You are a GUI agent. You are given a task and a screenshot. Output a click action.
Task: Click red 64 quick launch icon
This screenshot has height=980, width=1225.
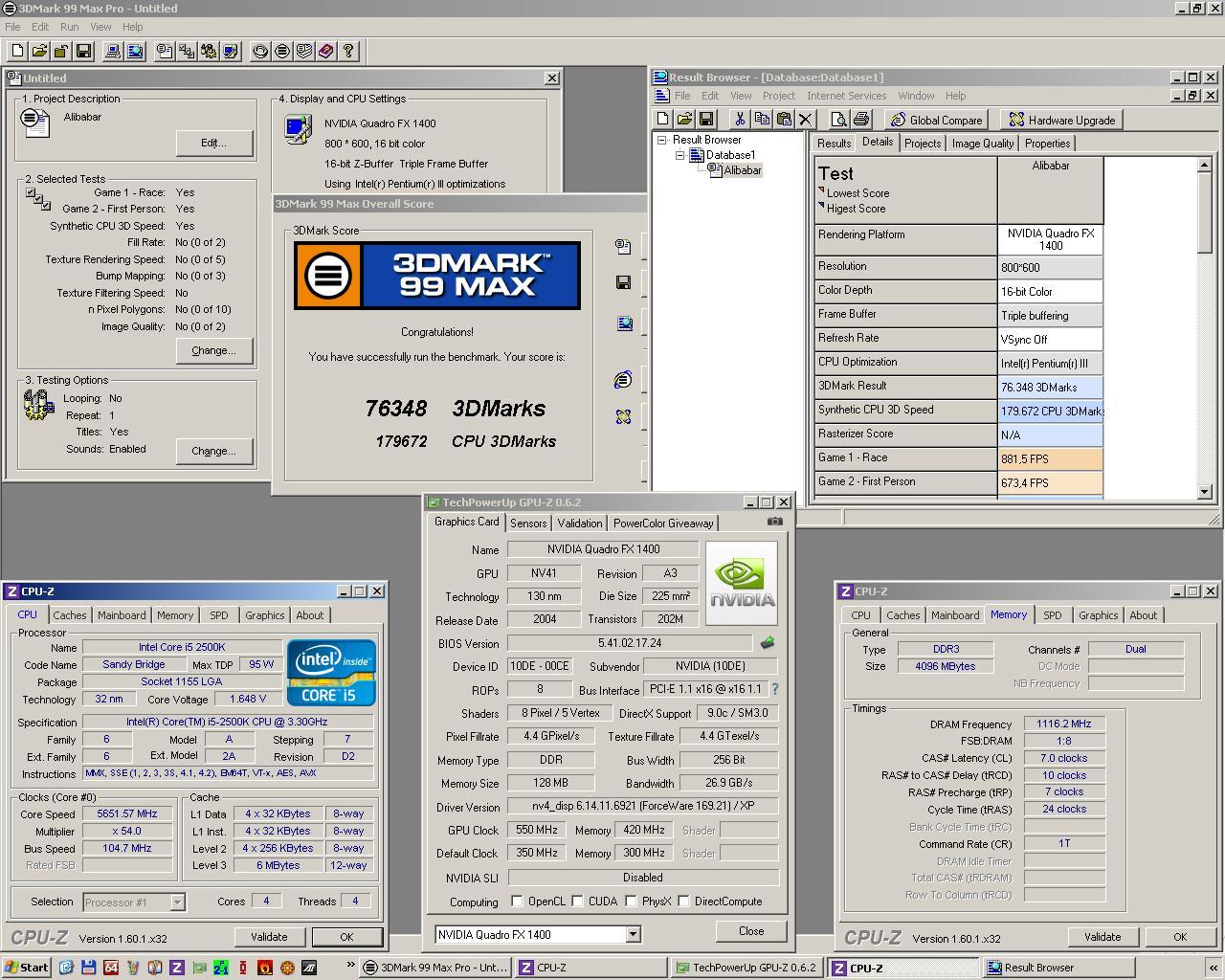[x=111, y=968]
